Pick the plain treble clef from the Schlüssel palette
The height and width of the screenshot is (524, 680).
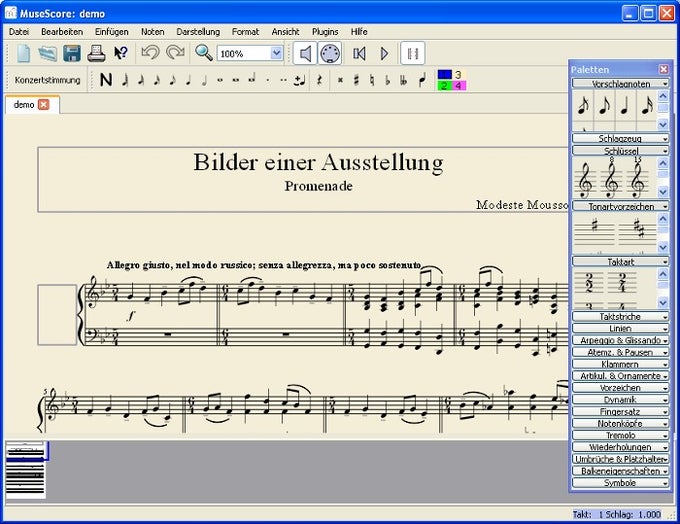coord(585,180)
